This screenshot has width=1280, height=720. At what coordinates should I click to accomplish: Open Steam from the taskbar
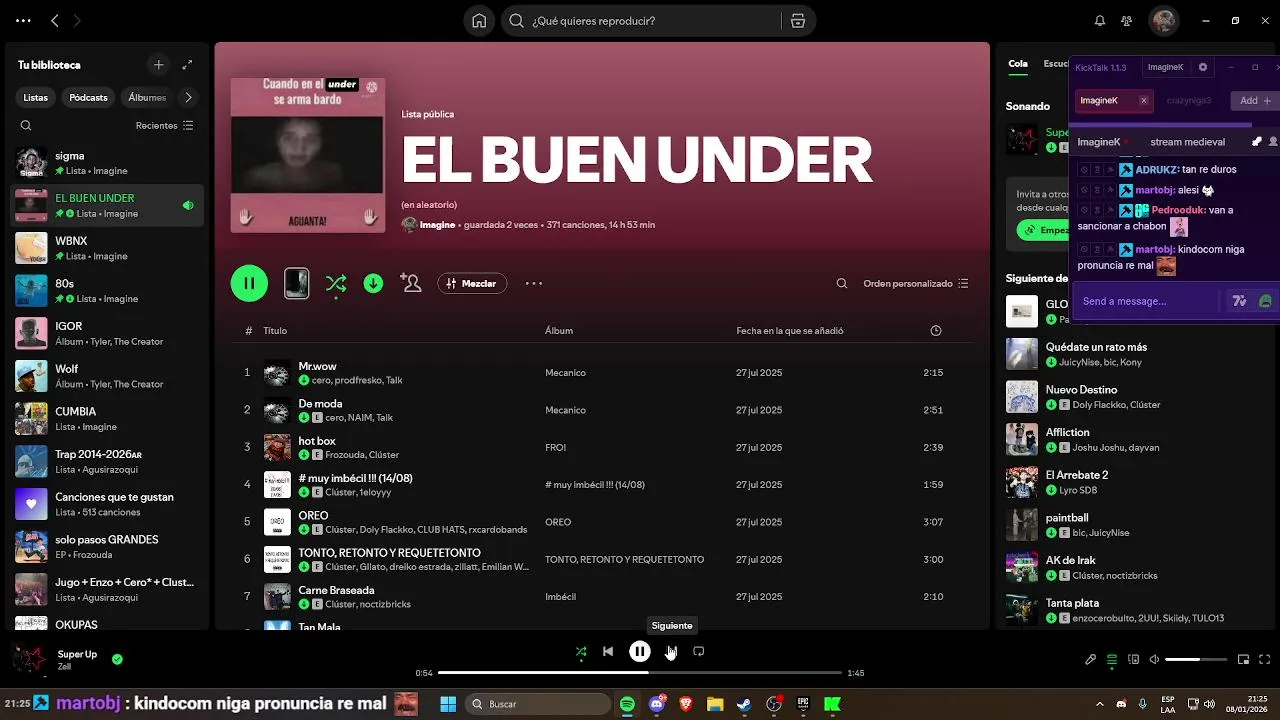(x=744, y=704)
